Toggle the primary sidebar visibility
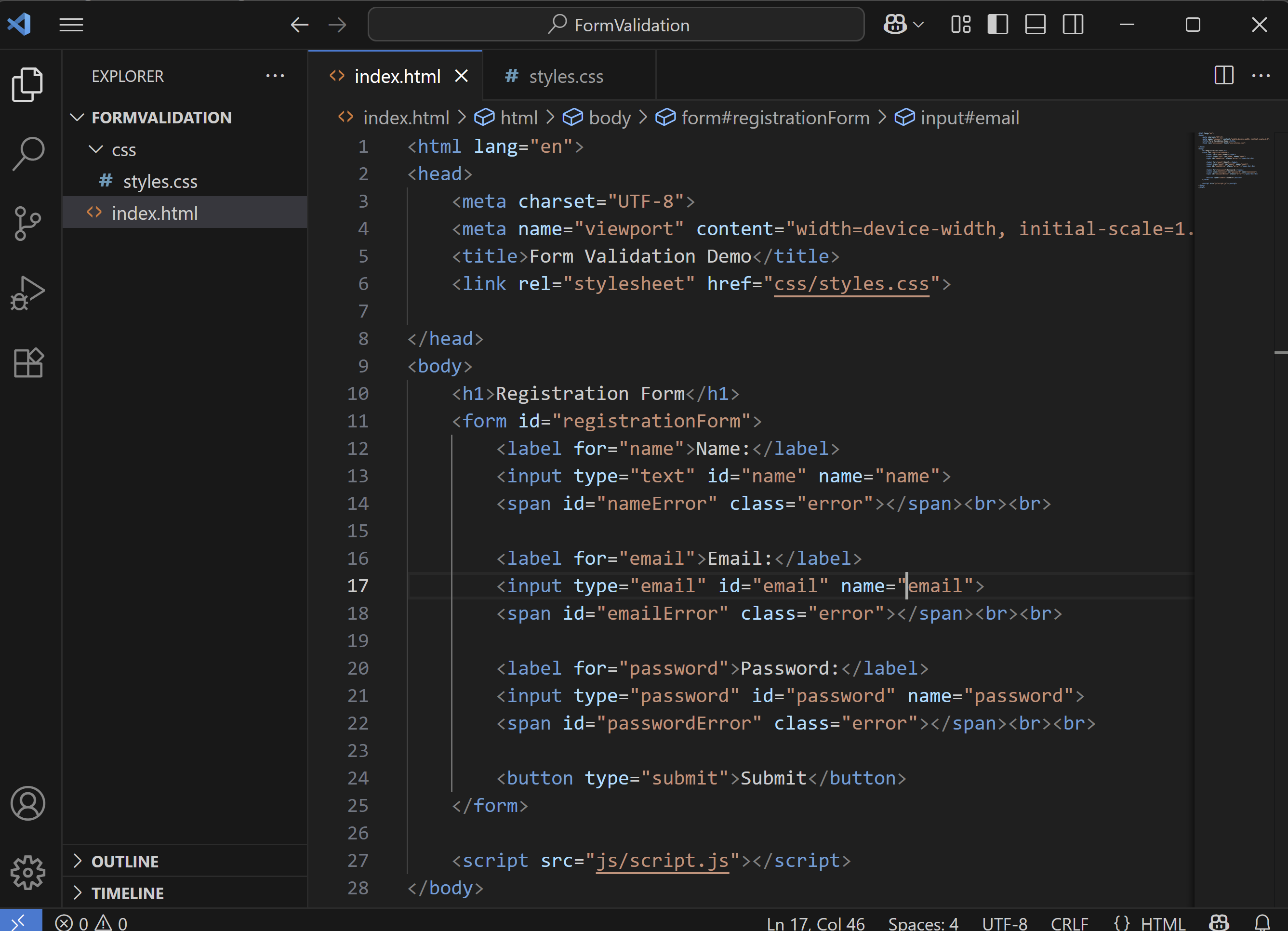Screen dimensions: 1288x931 (997, 25)
